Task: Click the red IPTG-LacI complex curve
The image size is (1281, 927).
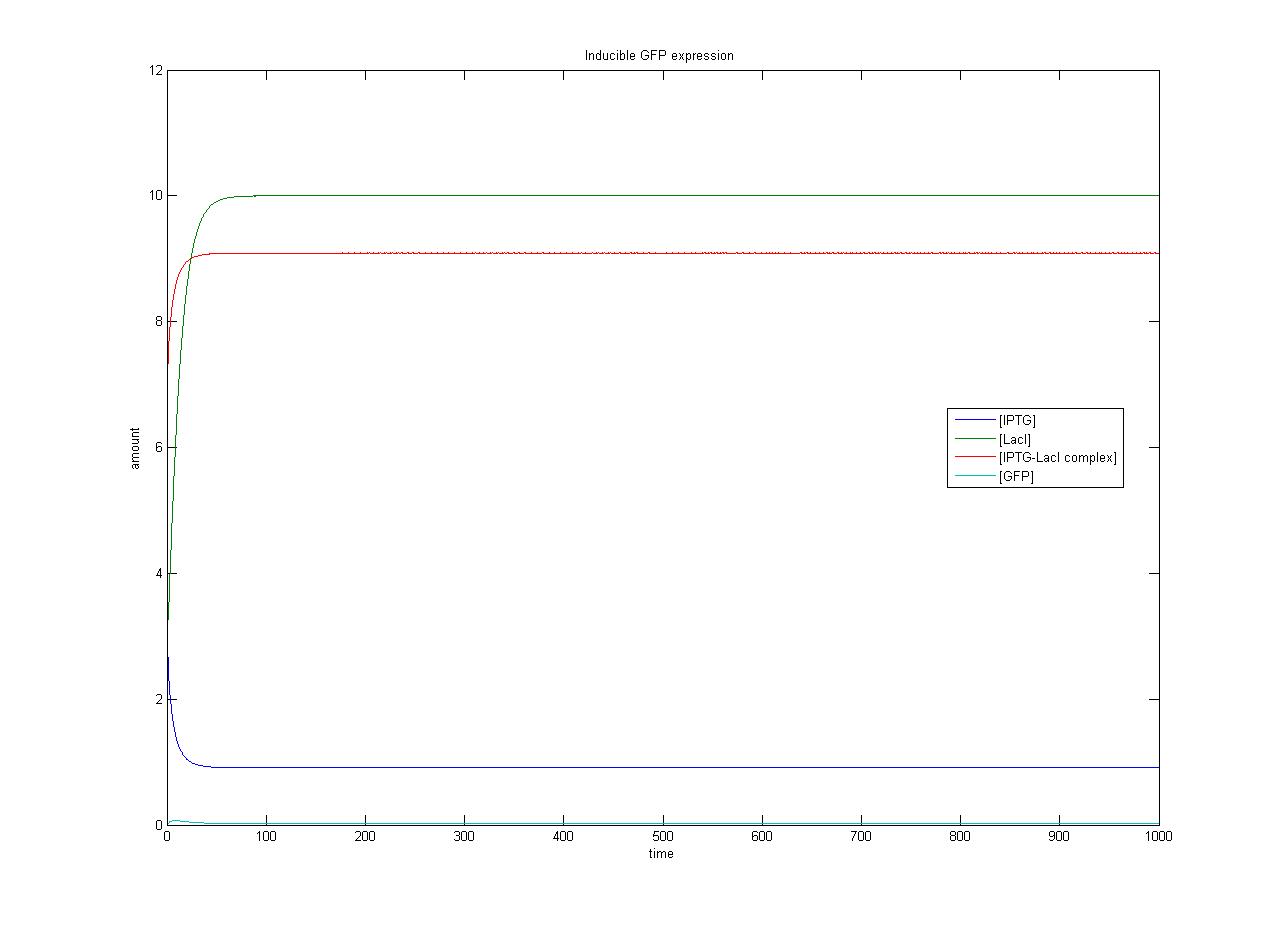Action: pyautogui.click(x=600, y=253)
